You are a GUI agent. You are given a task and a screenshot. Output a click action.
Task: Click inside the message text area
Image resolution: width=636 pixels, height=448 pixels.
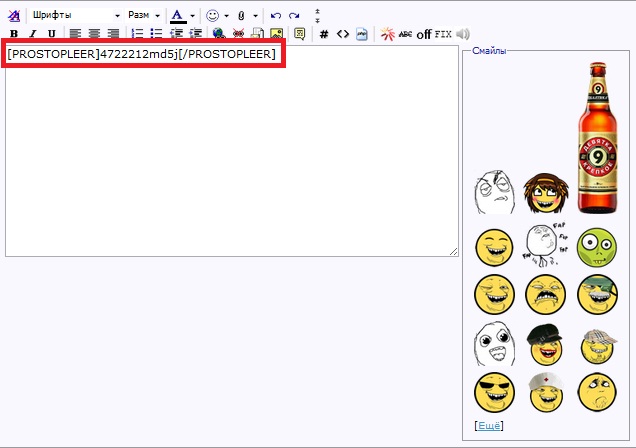click(x=230, y=160)
